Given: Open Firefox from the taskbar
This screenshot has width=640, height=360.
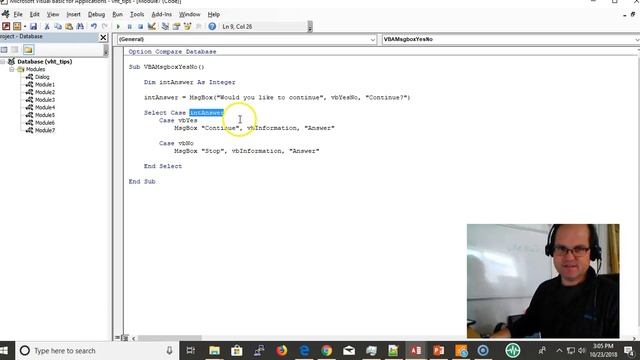Looking at the screenshot, I should click(282, 351).
